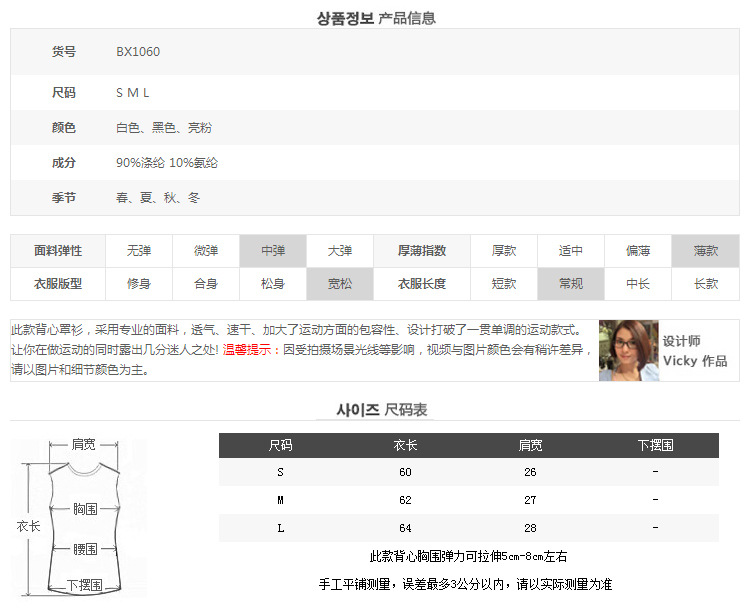Image resolution: width=750 pixels, height=610 pixels.
Task: Click the 衣服长度 header cell
Action: pyautogui.click(x=422, y=284)
